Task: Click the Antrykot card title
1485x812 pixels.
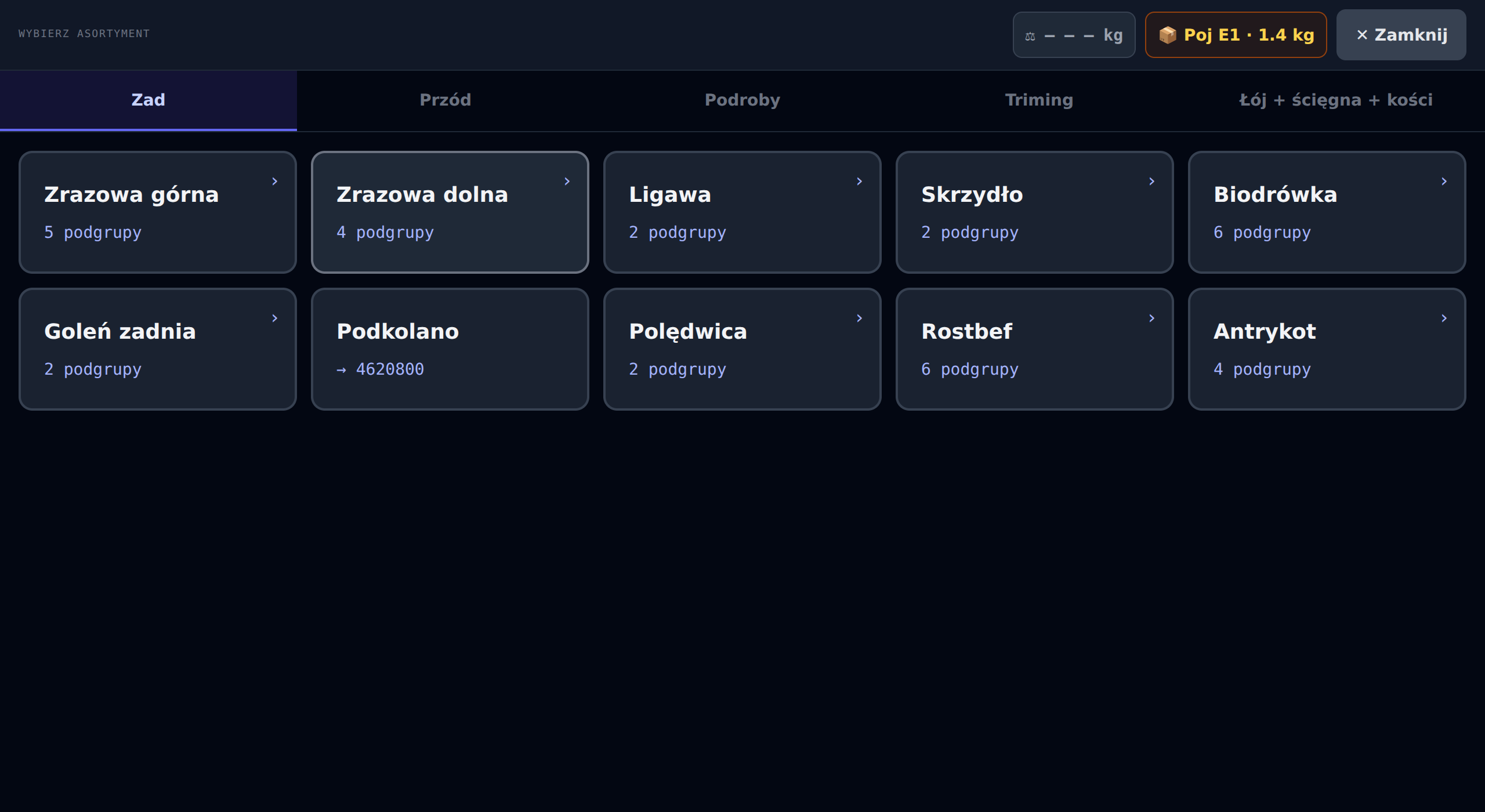Action: pos(1265,332)
